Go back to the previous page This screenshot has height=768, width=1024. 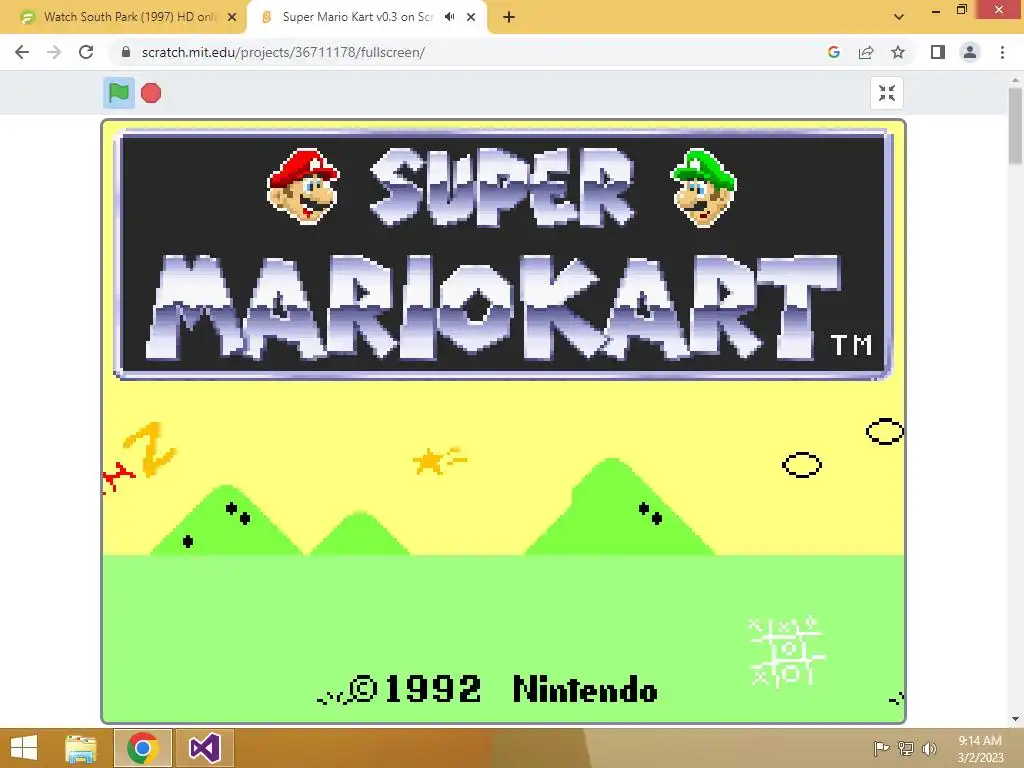[x=22, y=52]
